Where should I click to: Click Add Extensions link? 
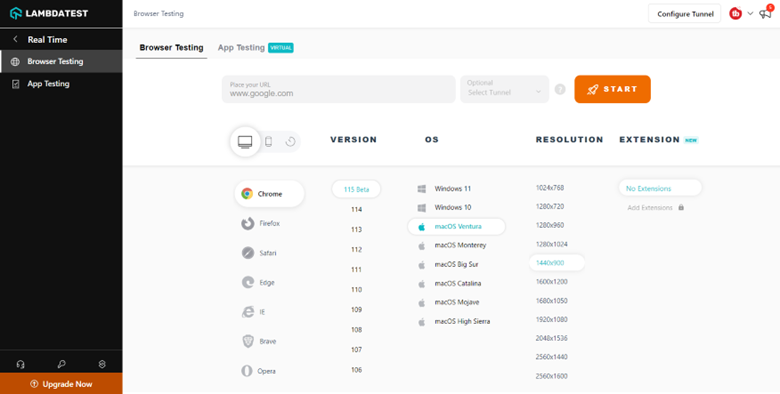tap(650, 207)
